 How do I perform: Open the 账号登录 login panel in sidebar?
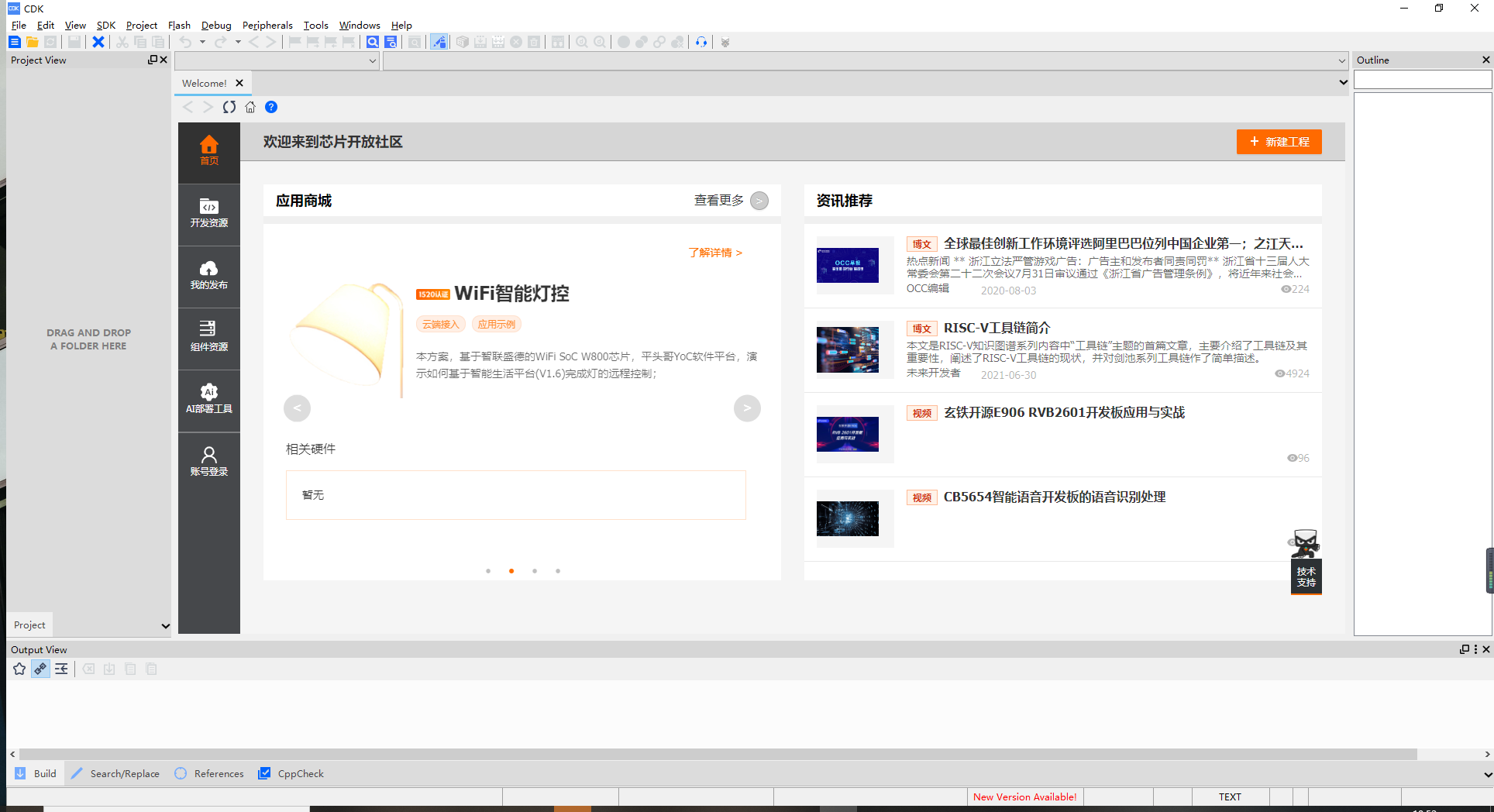coord(208,461)
